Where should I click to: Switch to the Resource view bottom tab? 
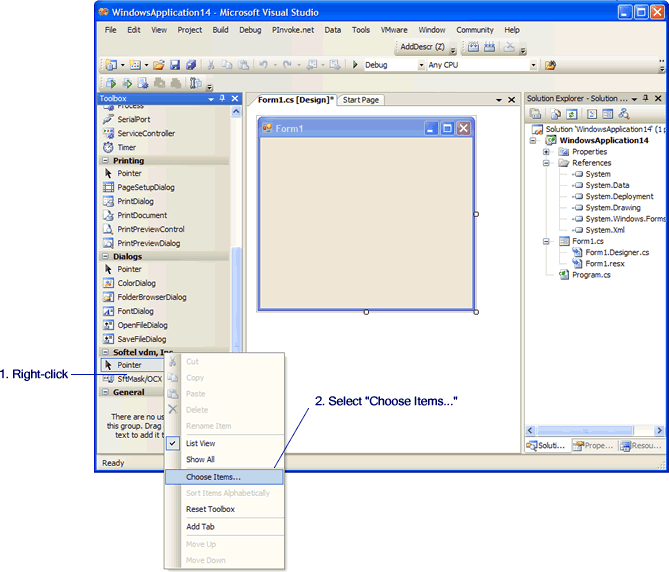pos(642,446)
